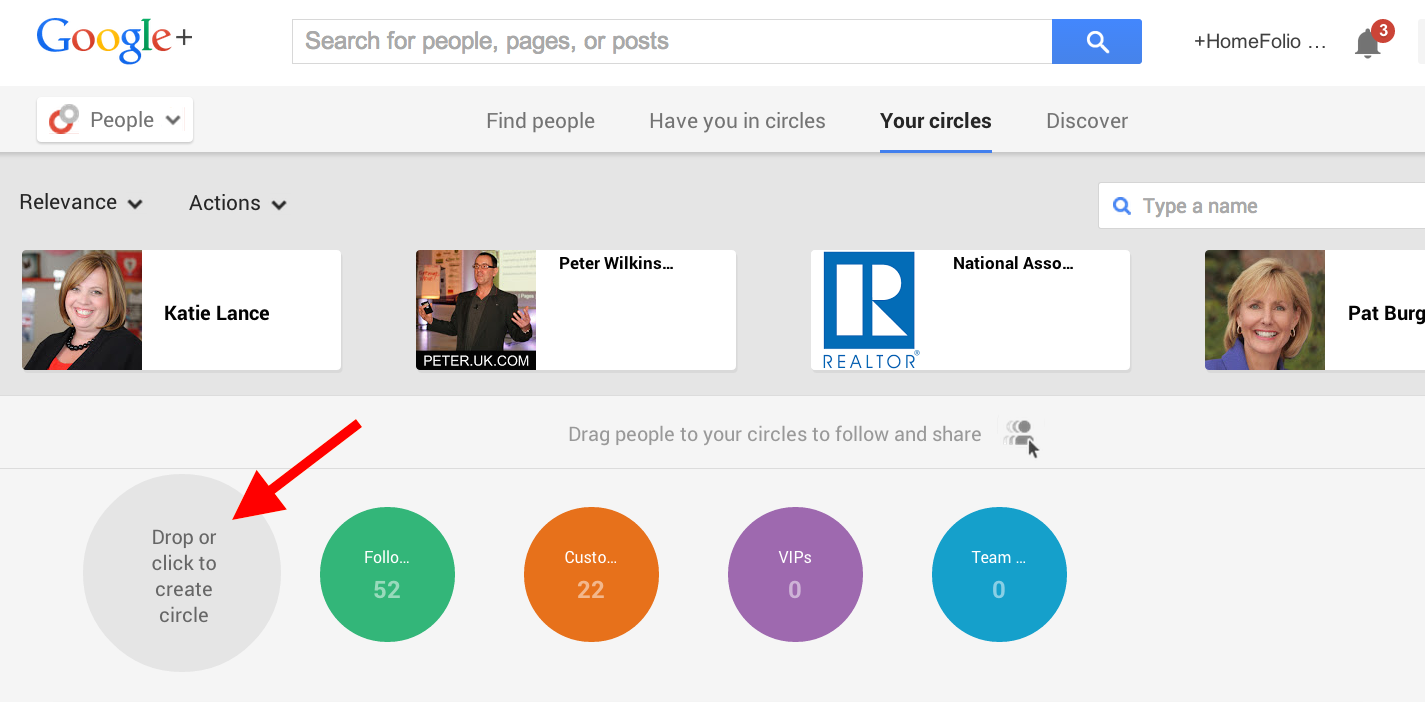Click the 'Peter Wilkins…' name text
Viewport: 1425px width, 702px height.
[616, 264]
